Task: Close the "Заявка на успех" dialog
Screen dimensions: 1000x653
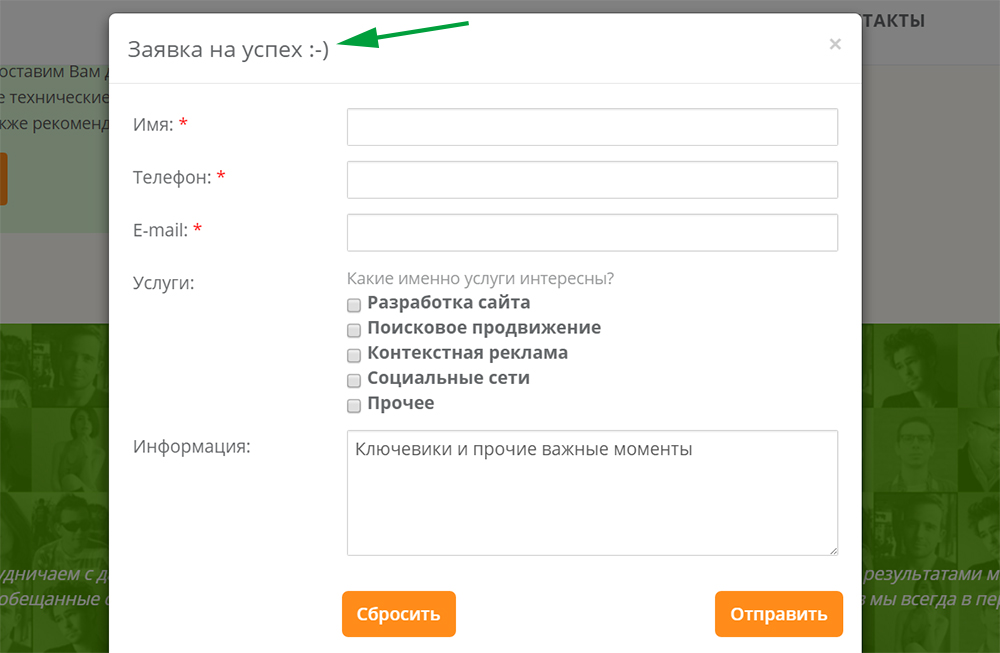Action: click(835, 43)
